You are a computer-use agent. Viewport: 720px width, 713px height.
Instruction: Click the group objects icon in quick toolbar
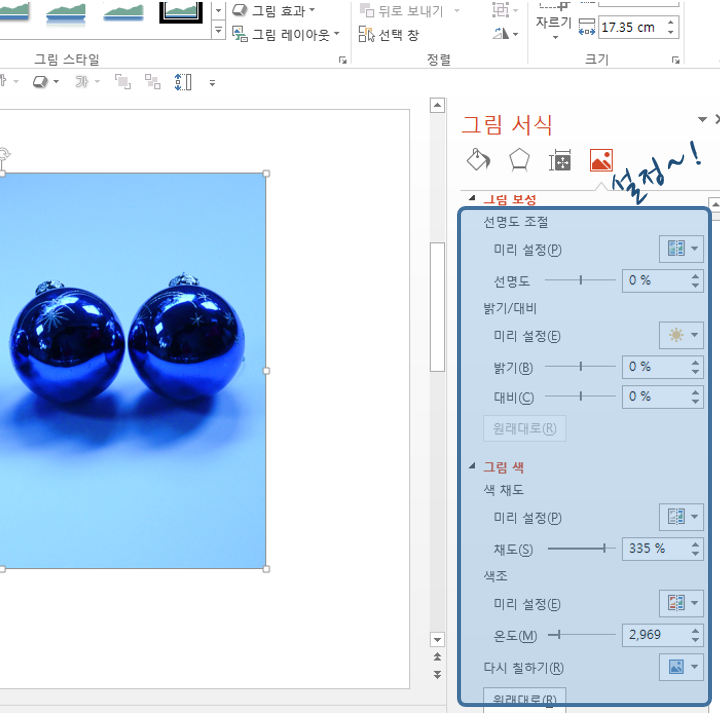click(153, 82)
